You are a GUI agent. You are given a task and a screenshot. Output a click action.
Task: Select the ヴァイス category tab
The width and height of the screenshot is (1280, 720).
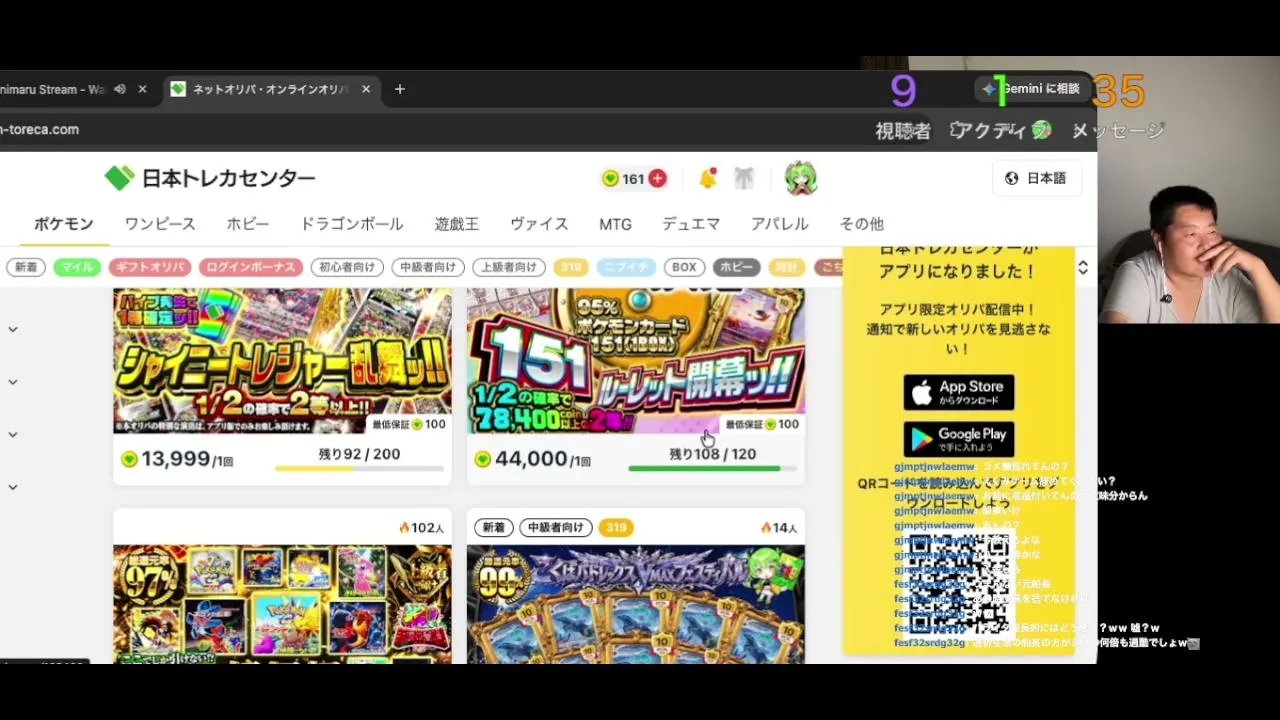point(539,224)
